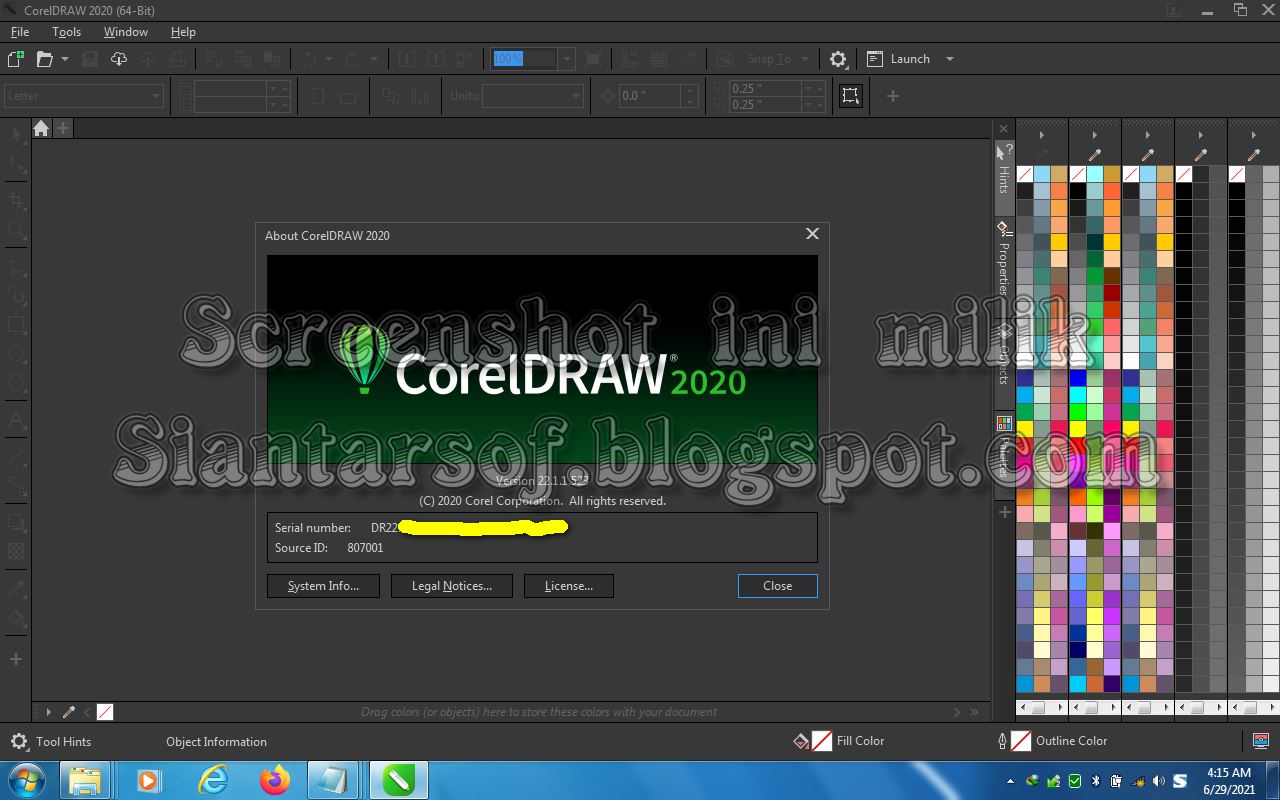Switch to the Palettes docker tab

click(x=1004, y=446)
